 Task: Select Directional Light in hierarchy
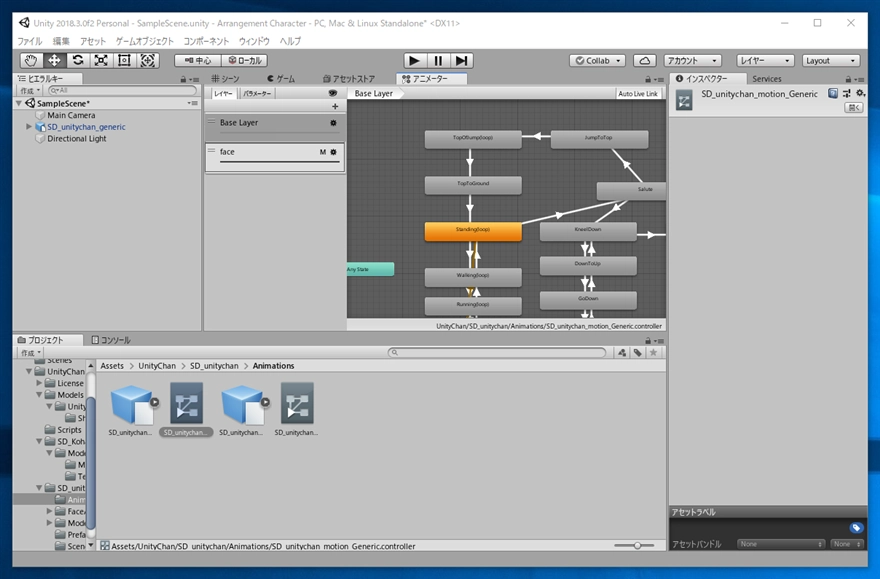(x=76, y=139)
